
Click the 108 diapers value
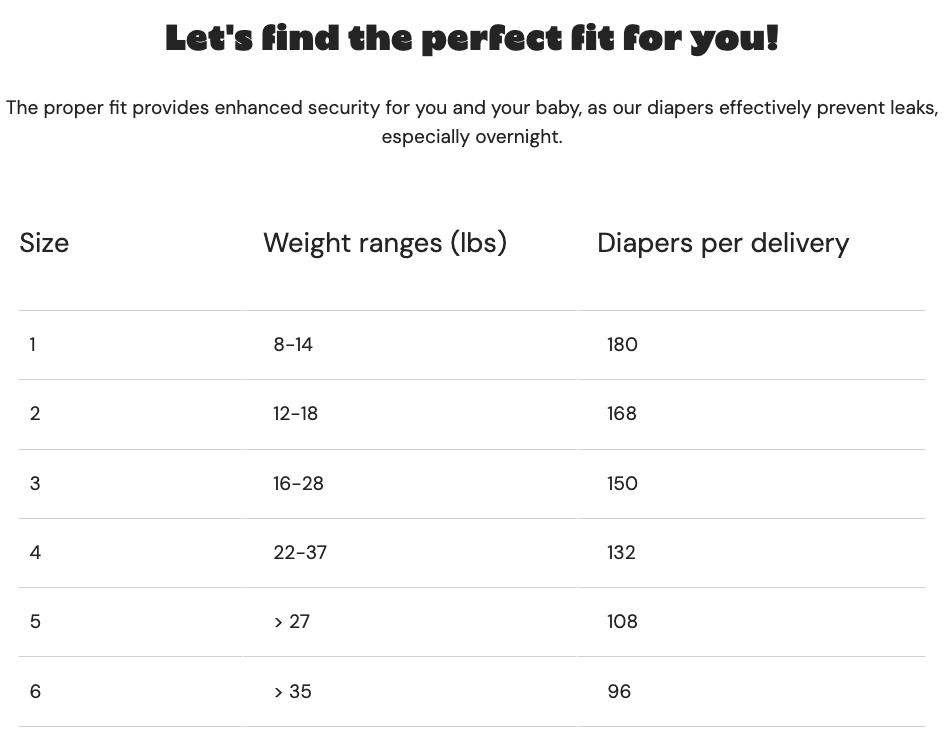(x=622, y=622)
